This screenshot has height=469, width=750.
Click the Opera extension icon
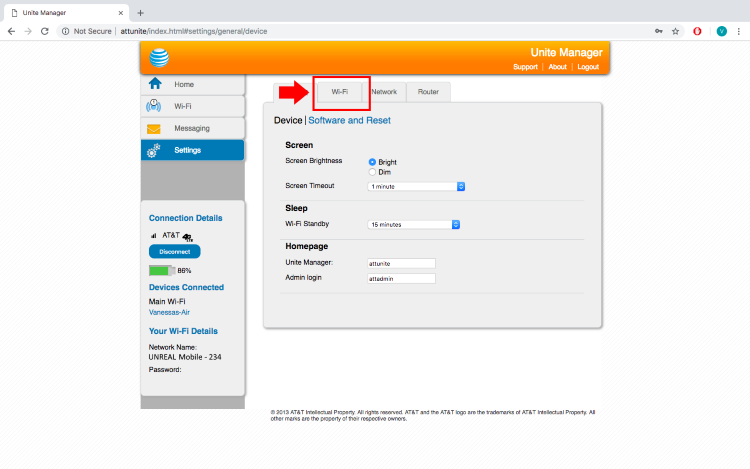tap(697, 31)
